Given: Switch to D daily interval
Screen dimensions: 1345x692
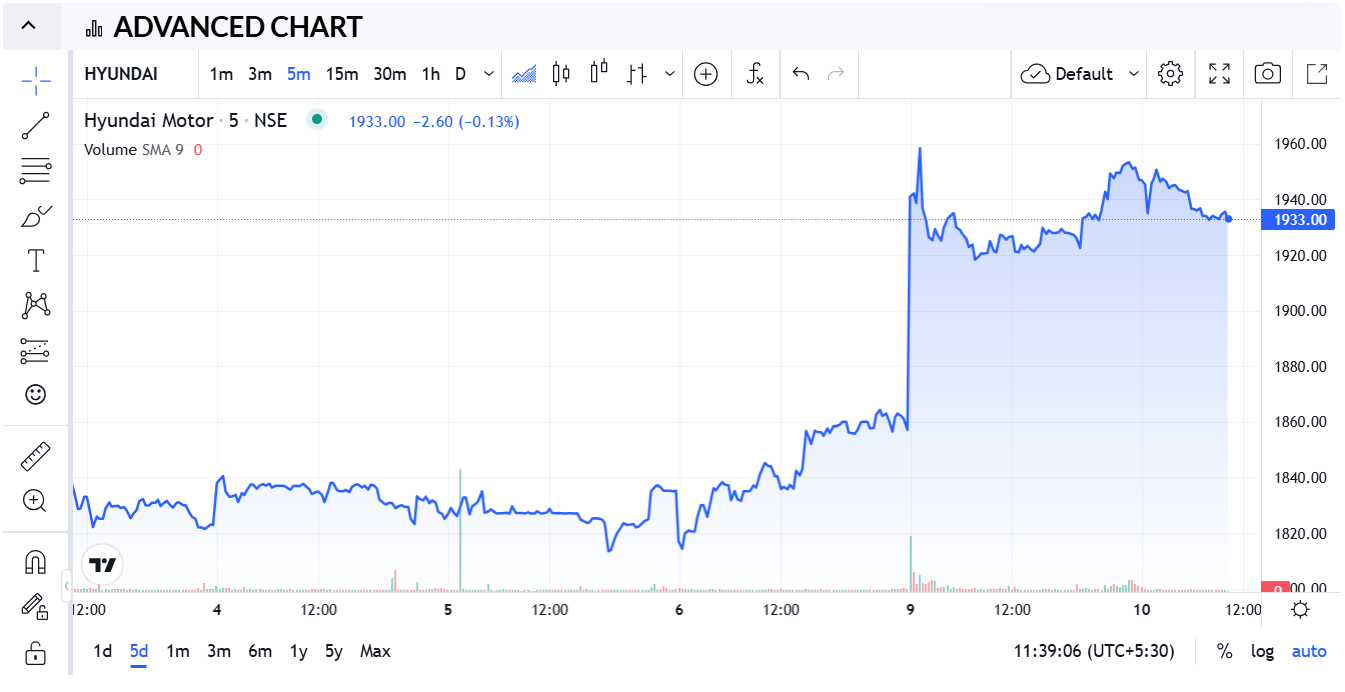Looking at the screenshot, I should pyautogui.click(x=461, y=74).
